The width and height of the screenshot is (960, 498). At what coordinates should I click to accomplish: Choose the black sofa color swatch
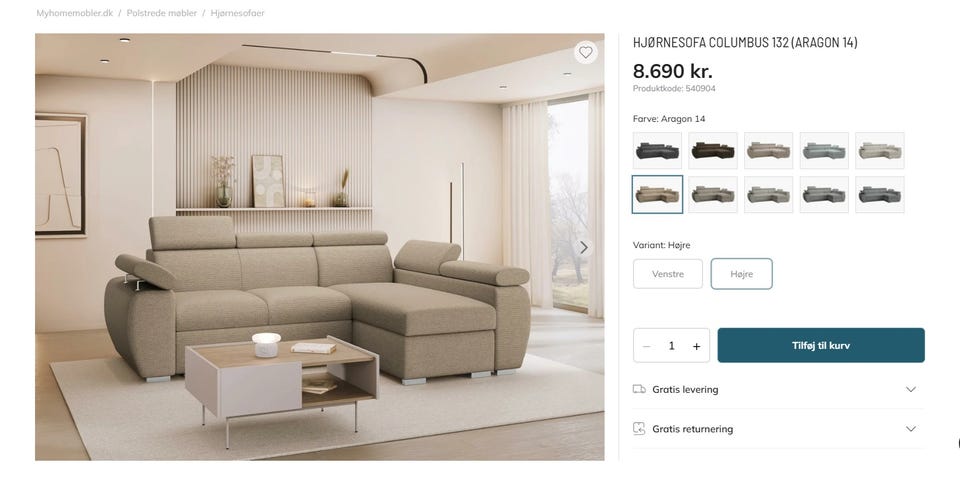pos(658,151)
